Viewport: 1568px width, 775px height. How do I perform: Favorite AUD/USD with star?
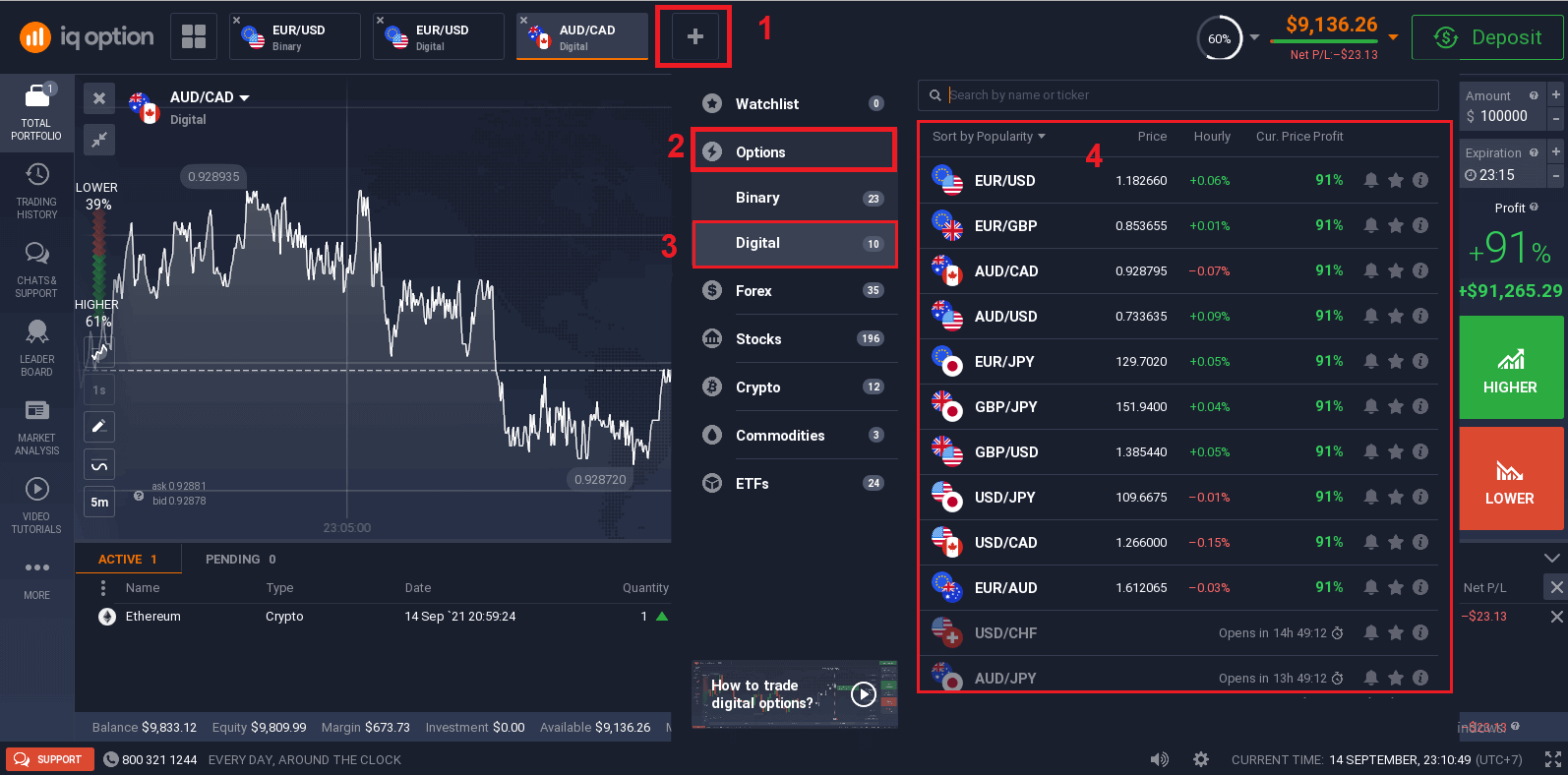[1395, 316]
